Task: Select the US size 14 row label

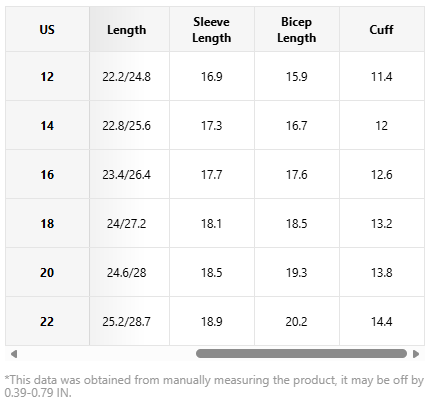Action: (47, 125)
